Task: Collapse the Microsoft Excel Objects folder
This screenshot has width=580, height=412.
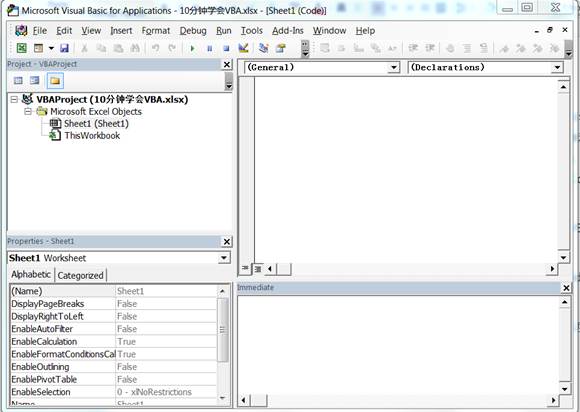Action: pos(28,111)
